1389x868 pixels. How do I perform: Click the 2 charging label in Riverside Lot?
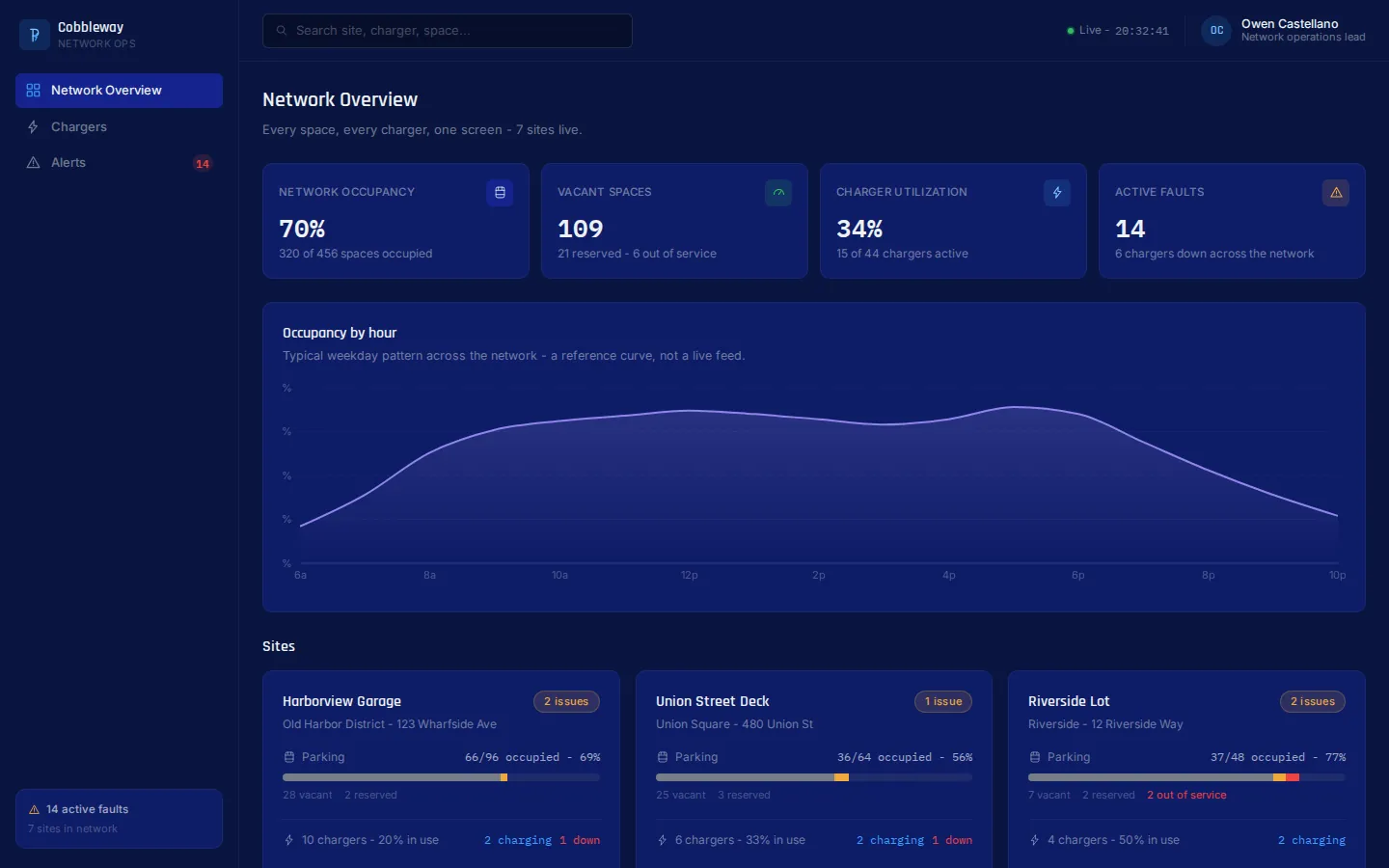click(x=1312, y=841)
